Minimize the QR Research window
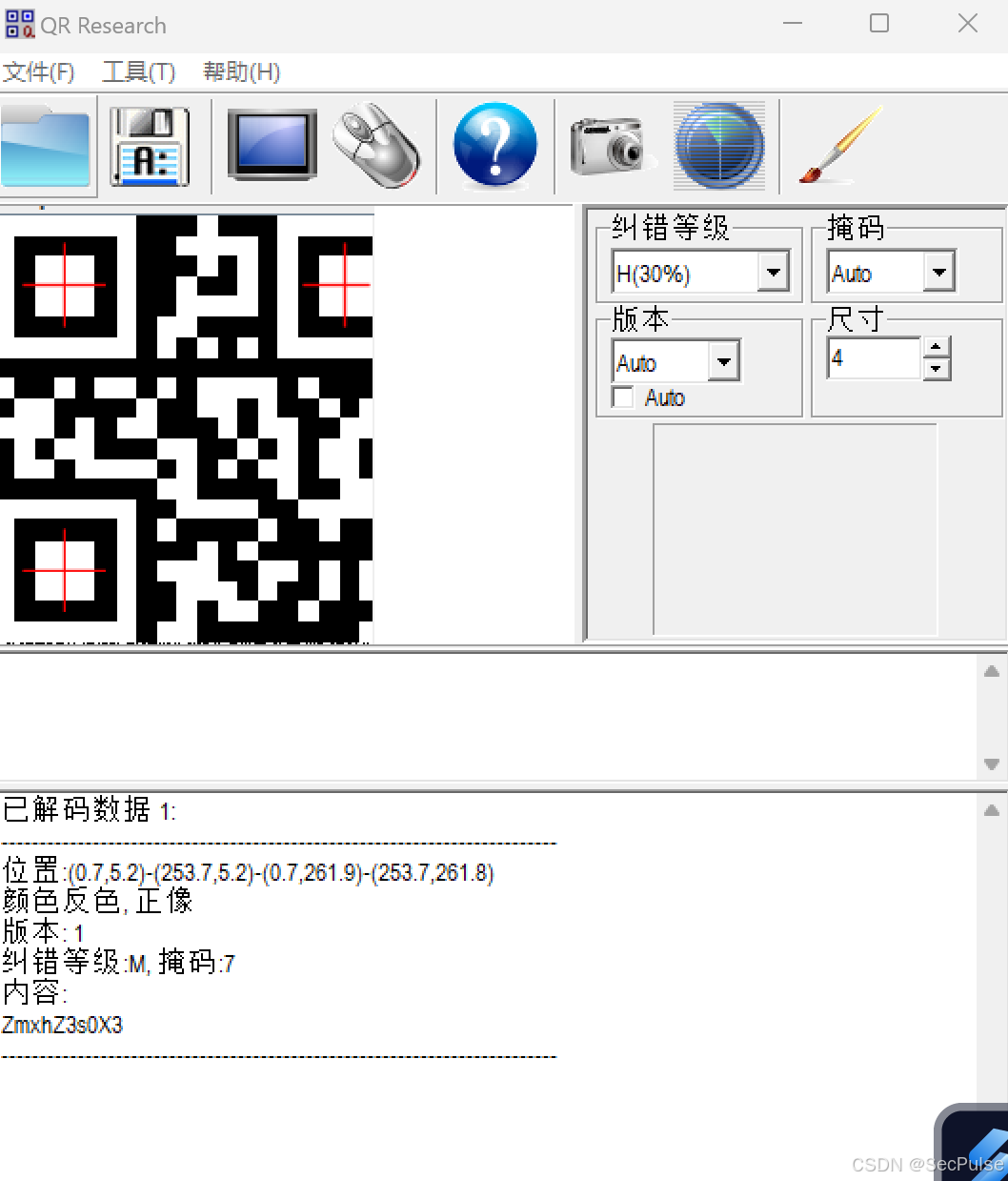The image size is (1008, 1181). point(793,24)
